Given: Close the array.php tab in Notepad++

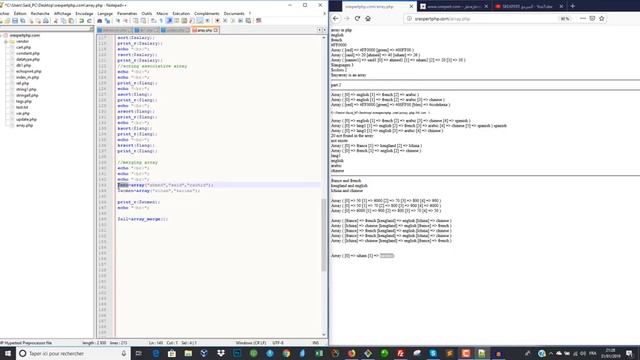Looking at the screenshot, I should 216,30.
